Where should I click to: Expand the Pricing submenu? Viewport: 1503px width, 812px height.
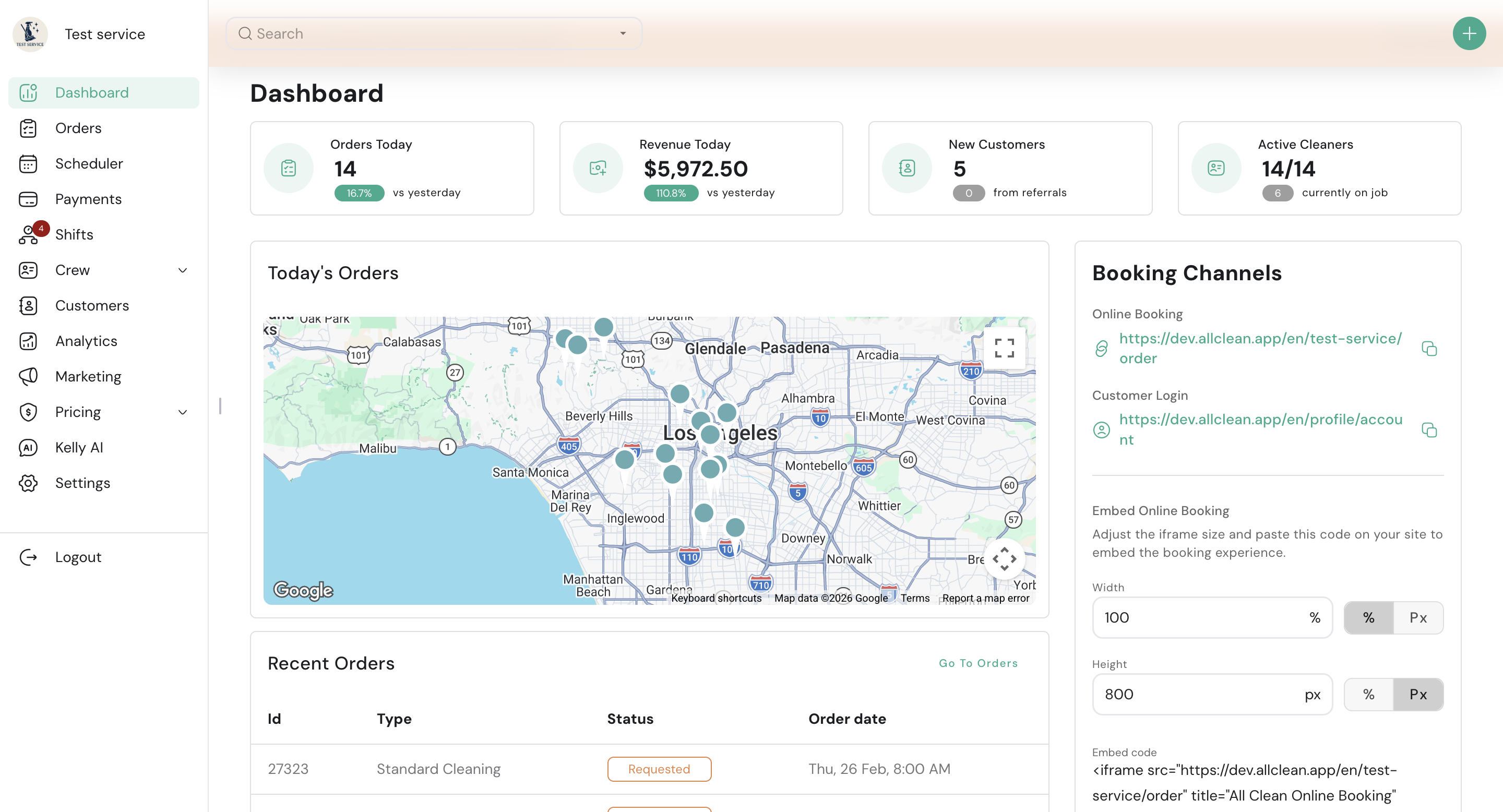coord(182,412)
